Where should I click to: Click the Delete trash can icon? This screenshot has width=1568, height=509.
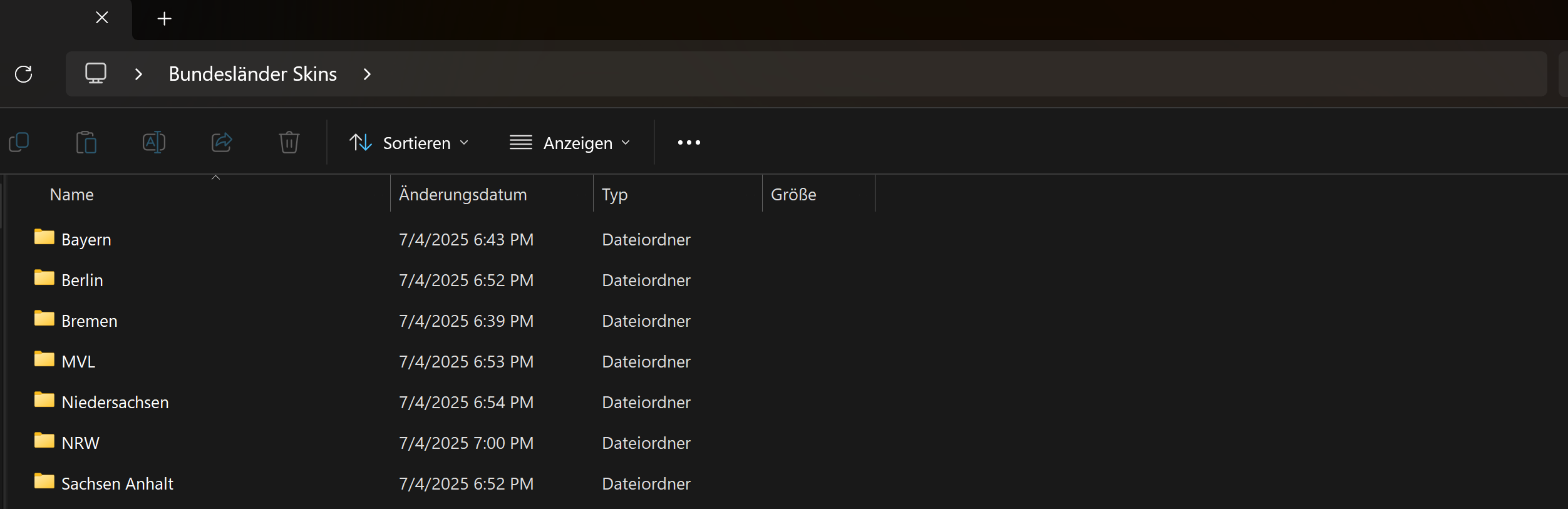289,143
